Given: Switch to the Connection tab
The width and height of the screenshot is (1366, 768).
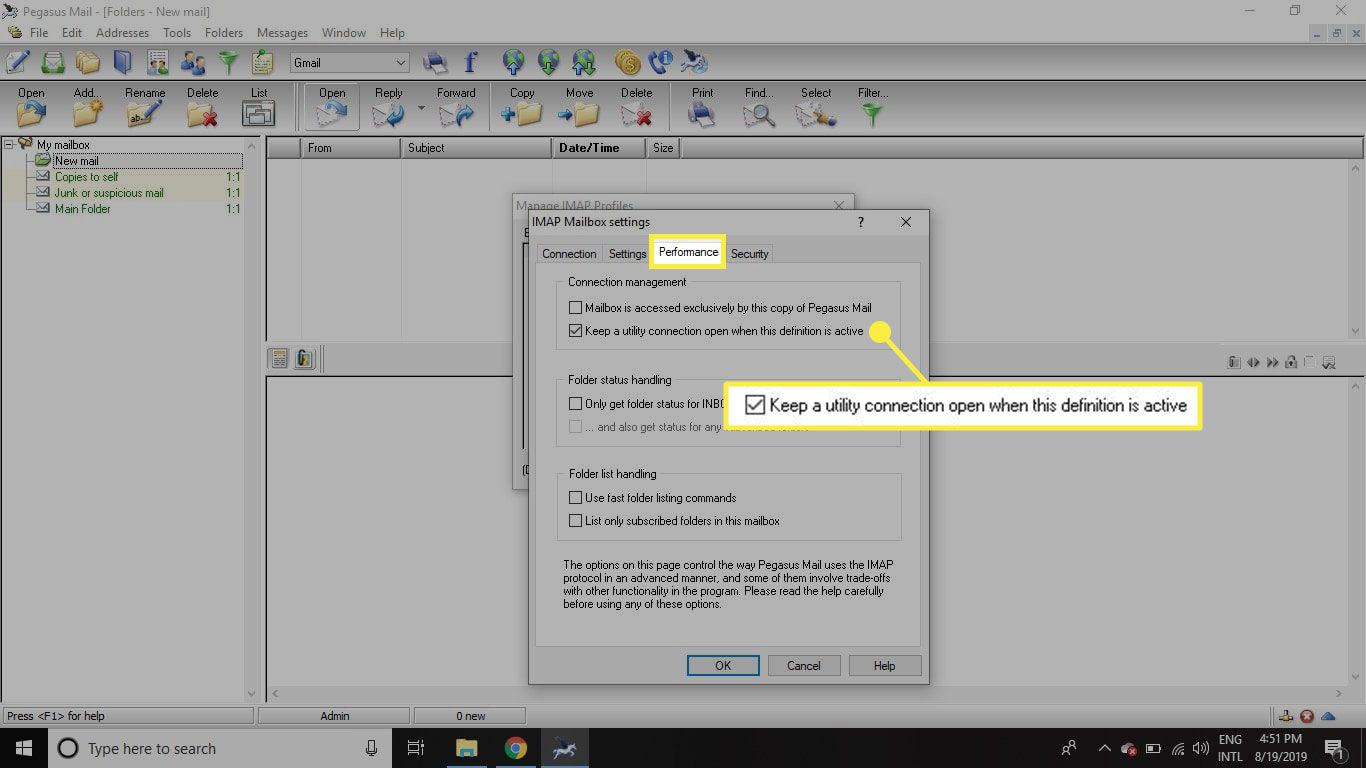Looking at the screenshot, I should [x=569, y=254].
